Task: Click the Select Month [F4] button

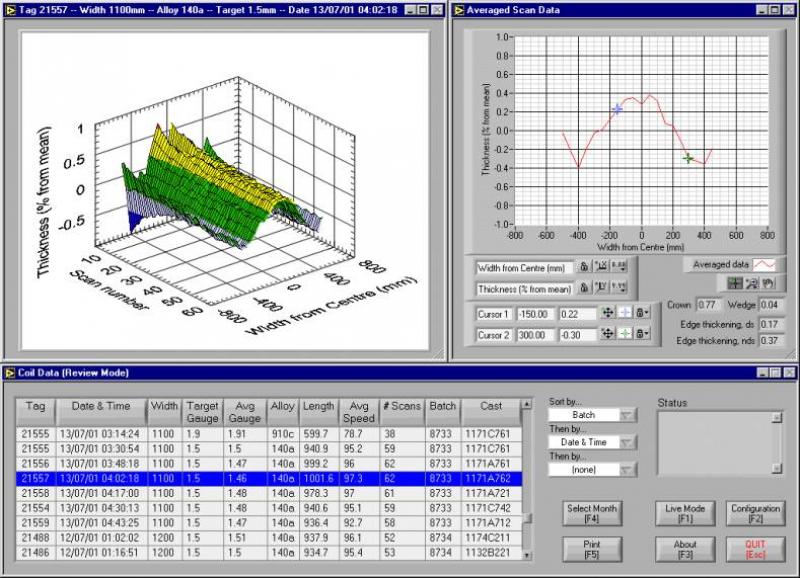Action: [592, 513]
